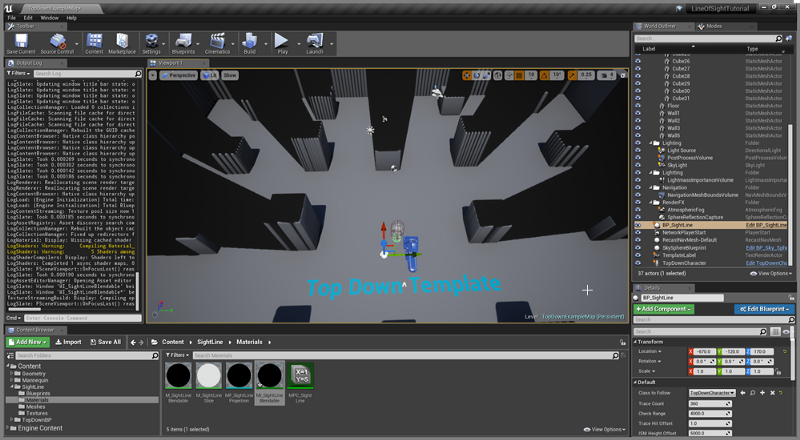Reset Location to default with yellow arrow
800x440 pixels.
[785, 351]
